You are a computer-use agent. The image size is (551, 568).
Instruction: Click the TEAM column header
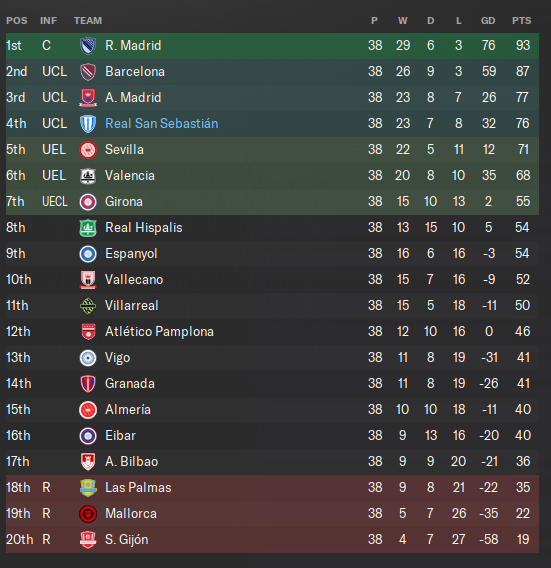point(88,21)
